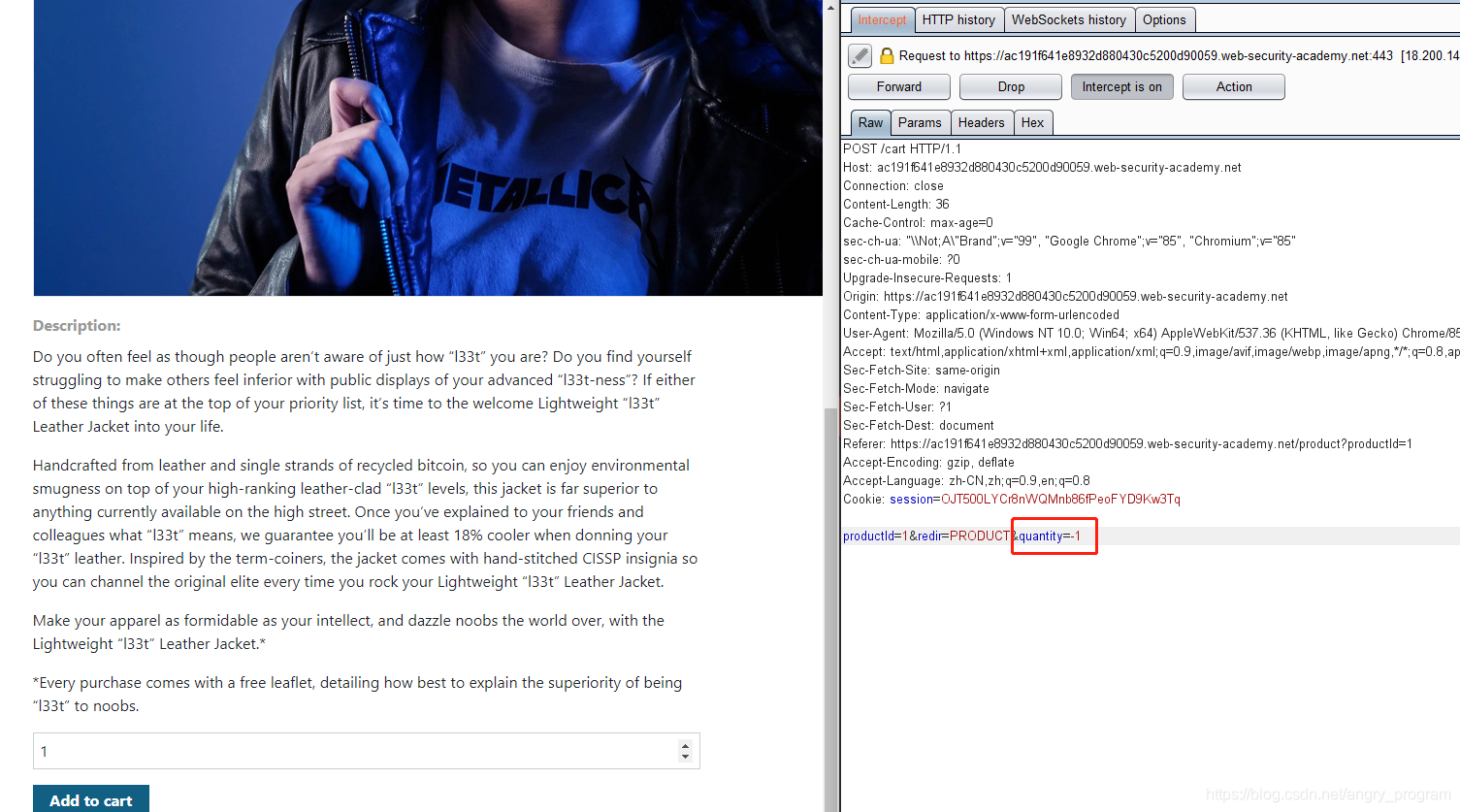
Task: Open the Intercept tab
Action: pyautogui.click(x=882, y=19)
